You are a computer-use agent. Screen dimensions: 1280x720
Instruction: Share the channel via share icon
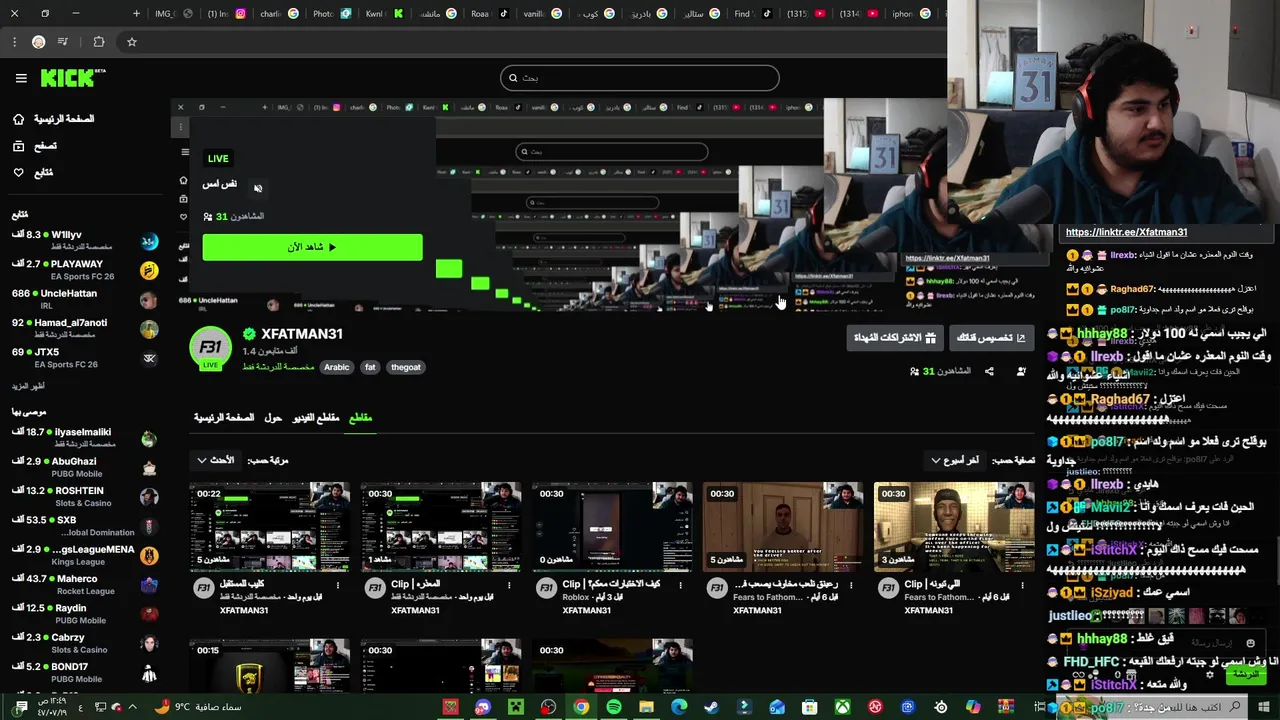click(x=989, y=372)
